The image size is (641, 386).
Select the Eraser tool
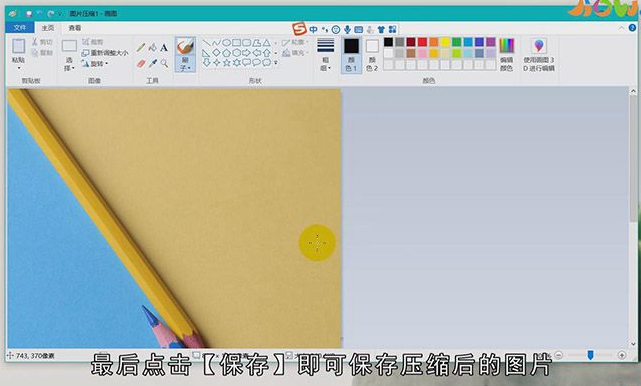(141, 63)
